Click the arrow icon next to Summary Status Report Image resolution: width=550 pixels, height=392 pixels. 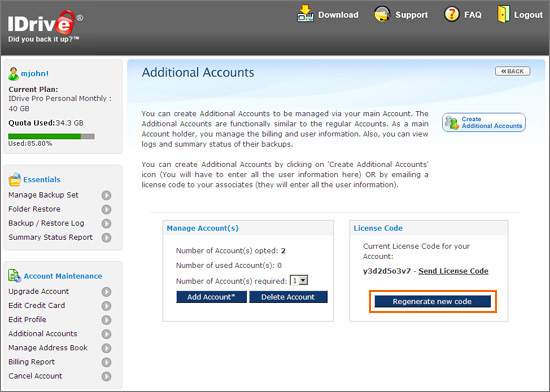106,237
